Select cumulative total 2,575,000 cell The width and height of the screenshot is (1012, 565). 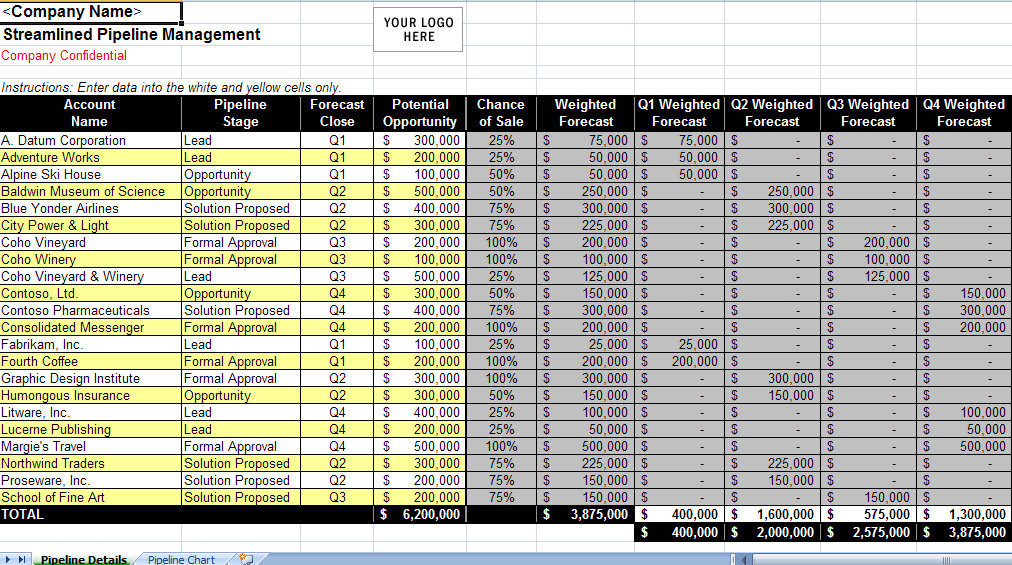[x=868, y=532]
